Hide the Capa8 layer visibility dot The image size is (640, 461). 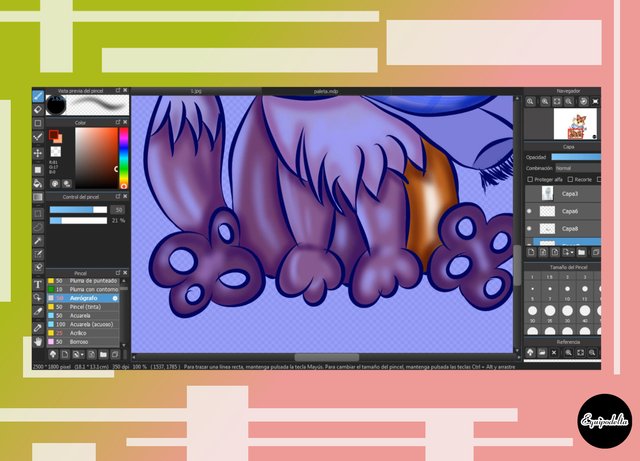[529, 229]
